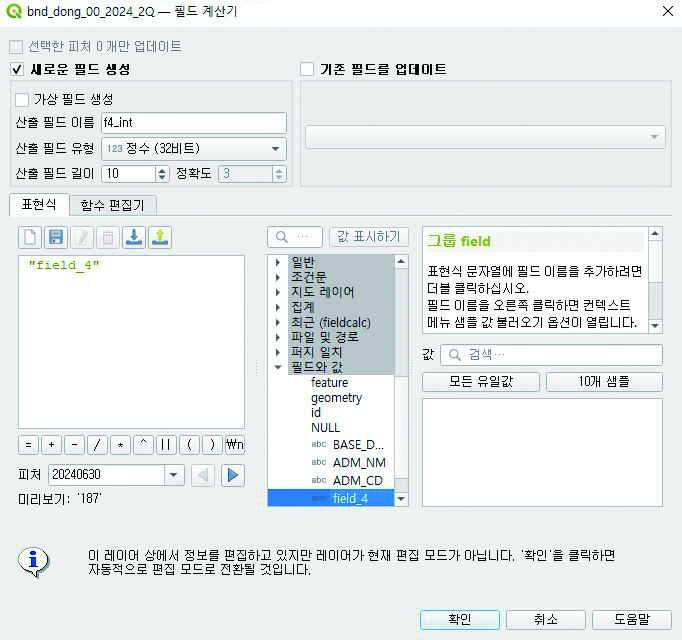This screenshot has height=640, width=682.
Task: Click the import user expressions icon
Action: pyautogui.click(x=134, y=237)
